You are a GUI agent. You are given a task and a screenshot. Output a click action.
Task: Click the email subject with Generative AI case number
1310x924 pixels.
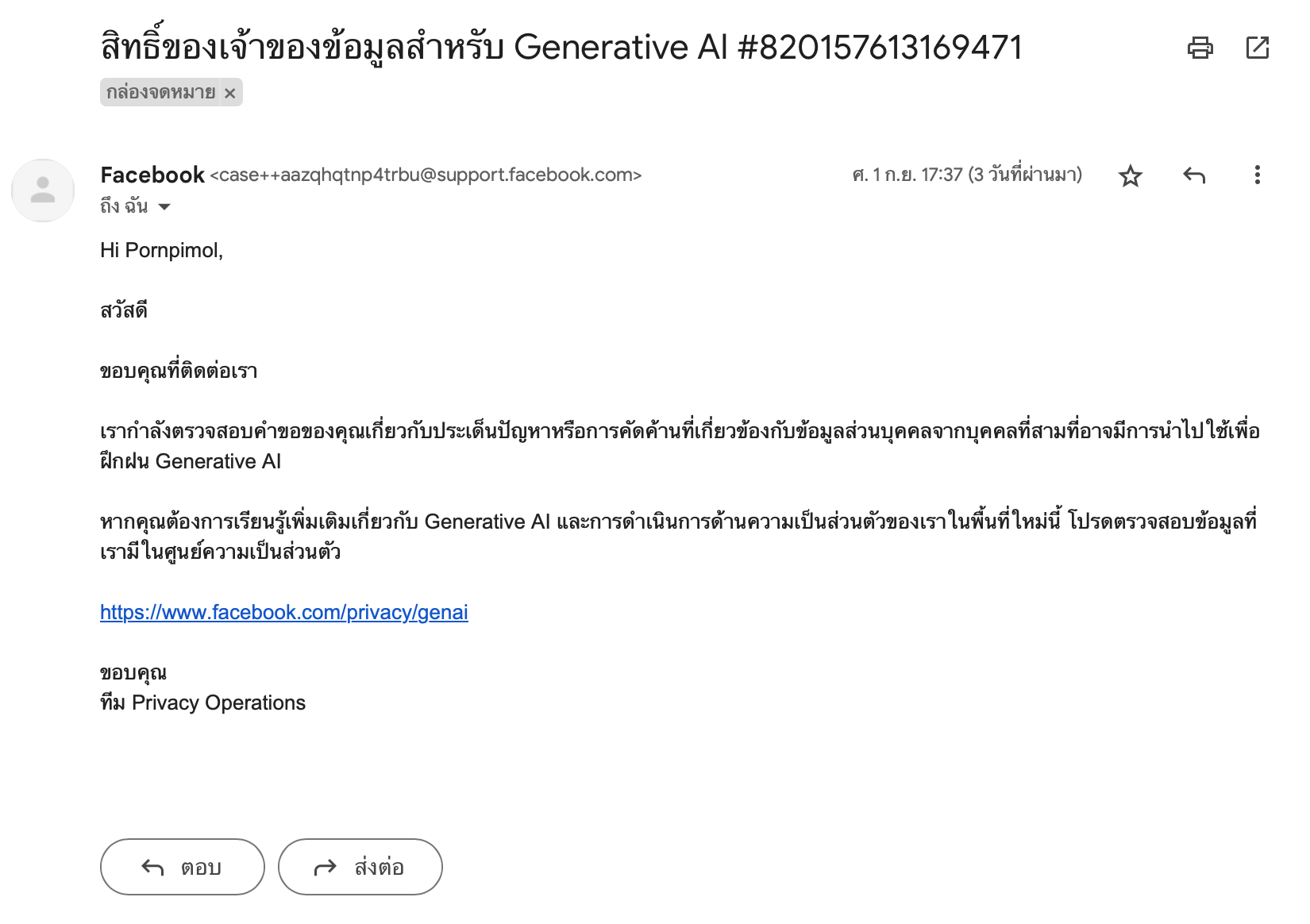(x=561, y=48)
